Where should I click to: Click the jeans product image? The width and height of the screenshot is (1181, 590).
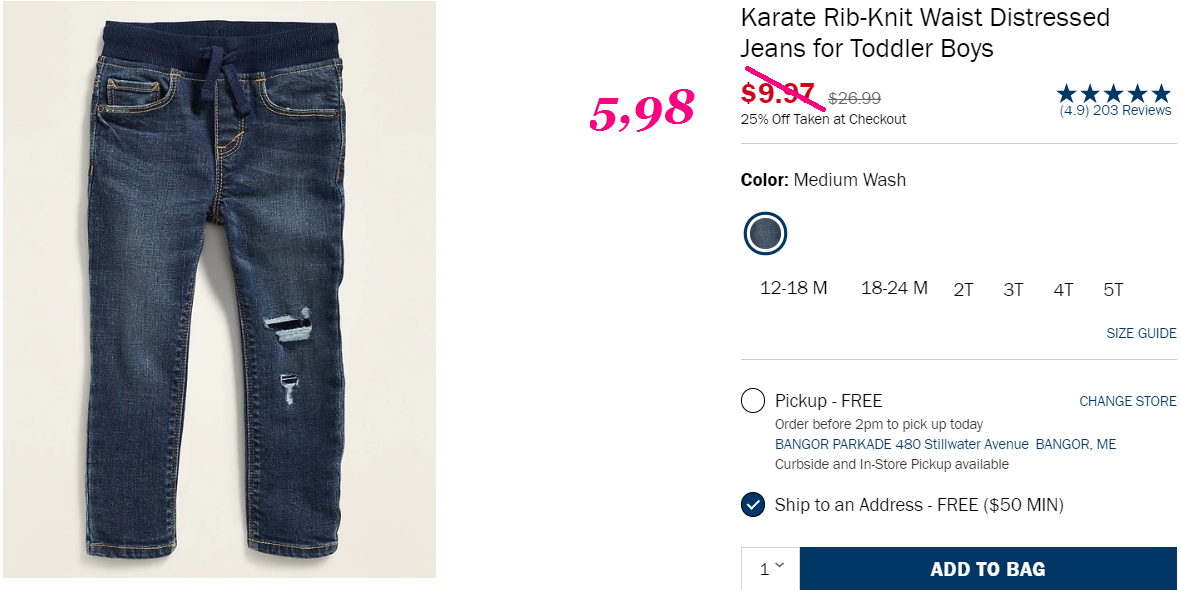219,289
